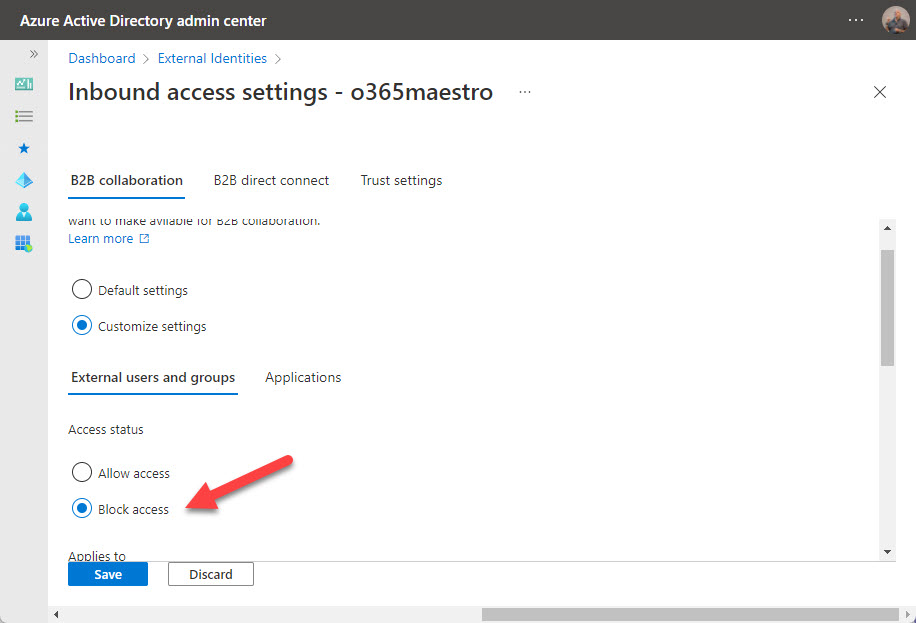Open the Enterprise applications grid icon

[x=24, y=243]
